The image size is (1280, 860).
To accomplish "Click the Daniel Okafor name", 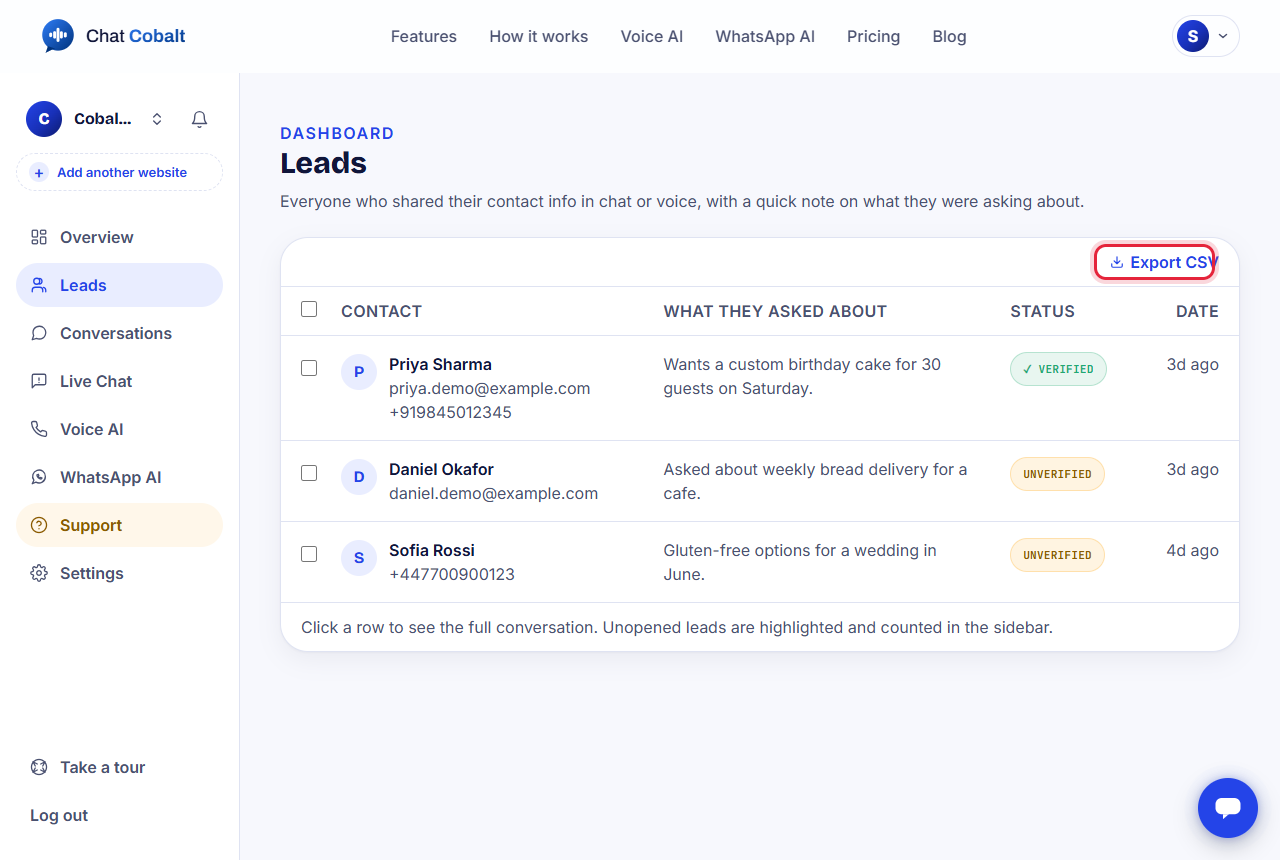I will (441, 469).
